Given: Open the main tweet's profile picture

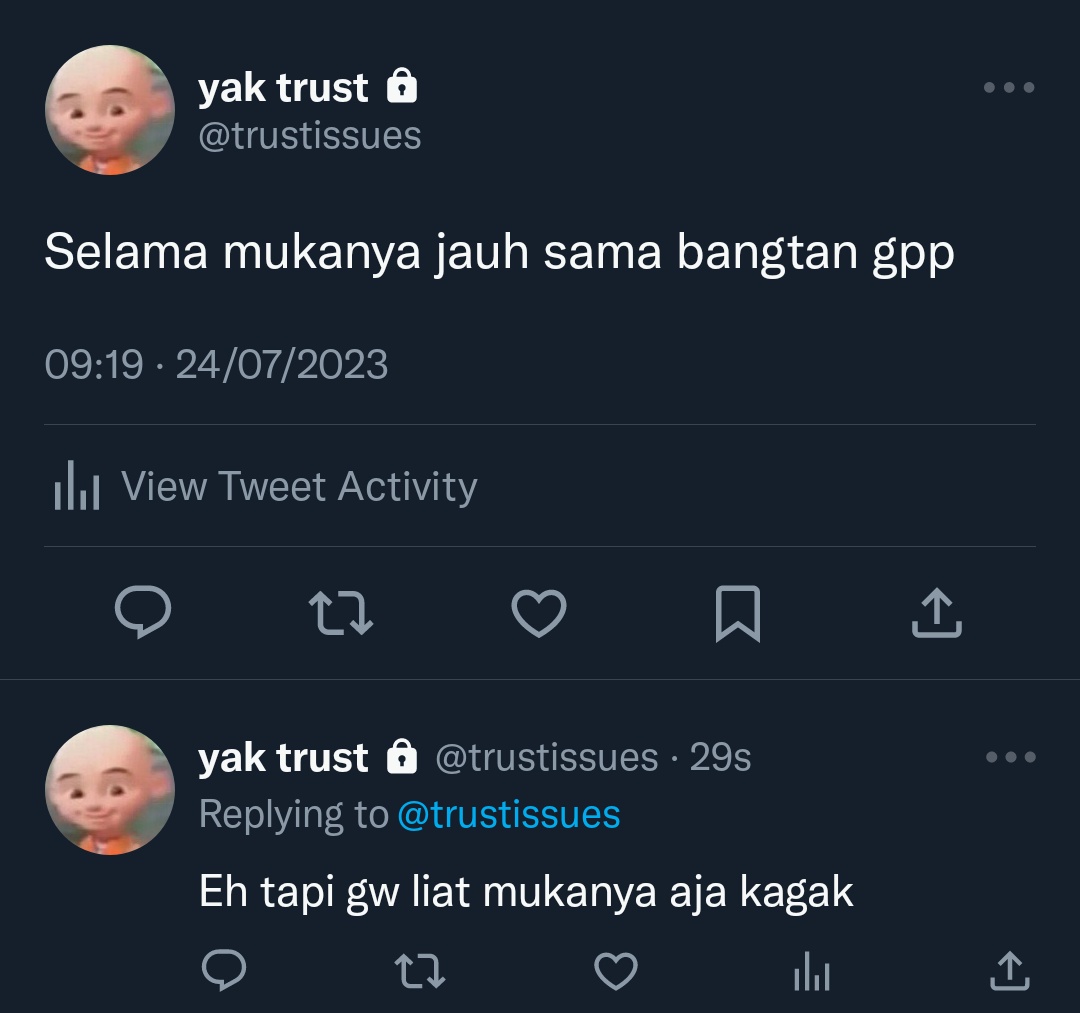Looking at the screenshot, I should click(x=110, y=110).
